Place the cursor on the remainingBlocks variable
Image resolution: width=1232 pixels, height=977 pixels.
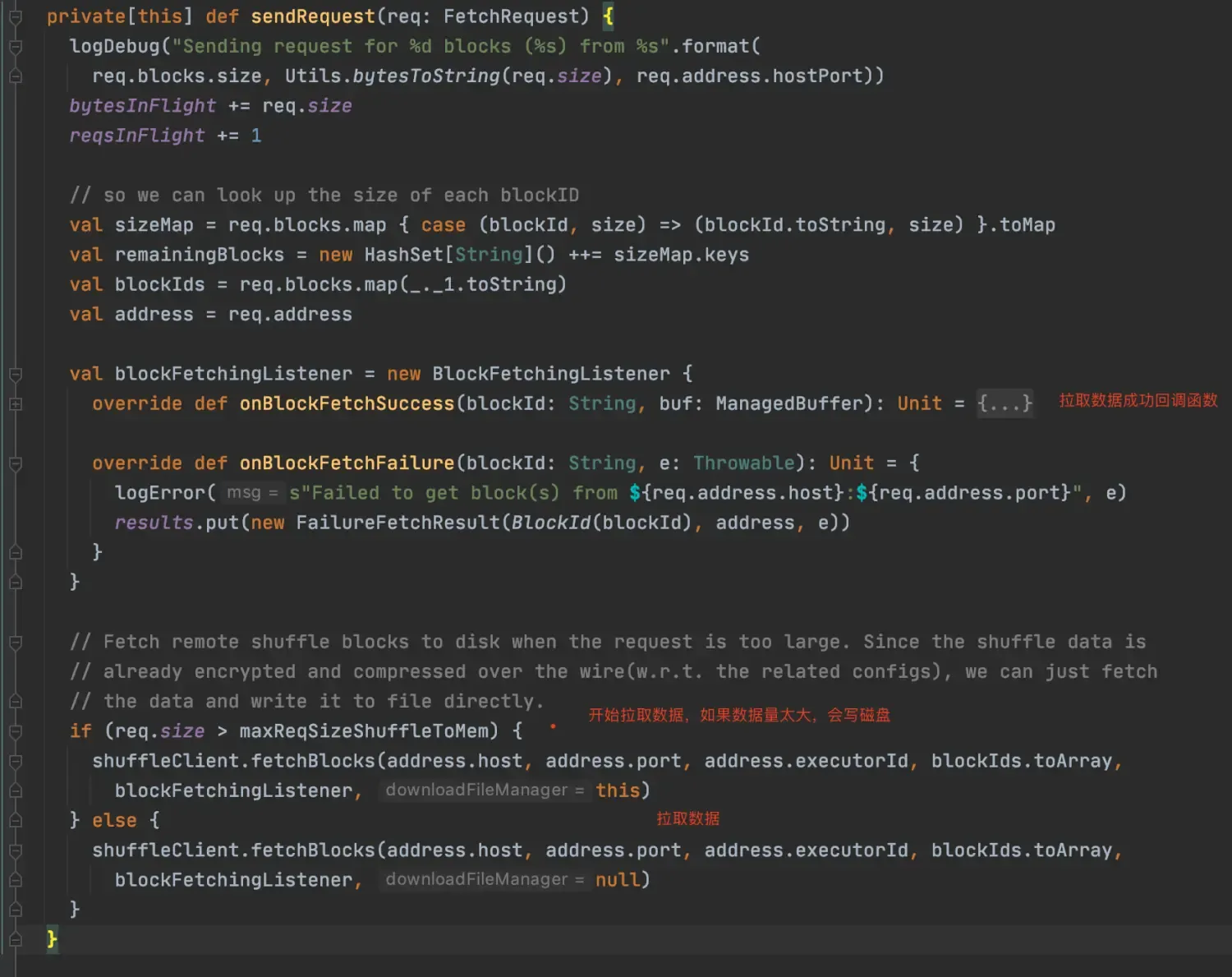[199, 256]
